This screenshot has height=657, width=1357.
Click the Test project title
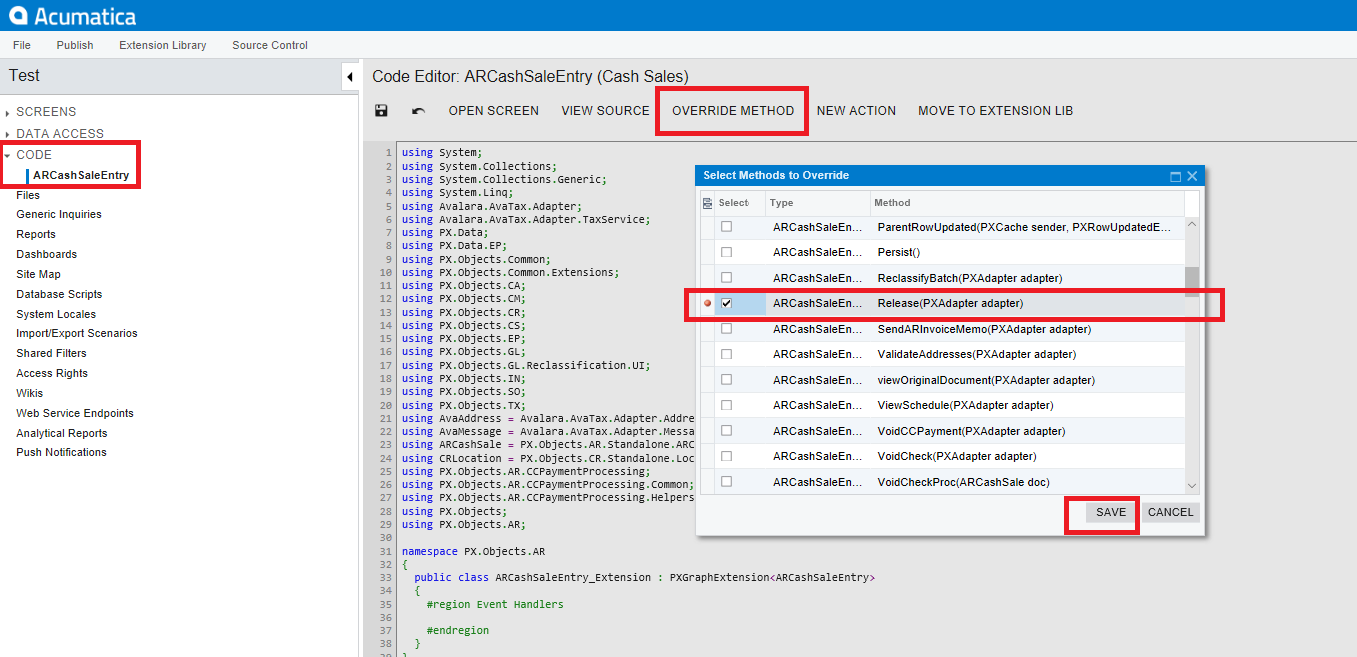click(24, 75)
